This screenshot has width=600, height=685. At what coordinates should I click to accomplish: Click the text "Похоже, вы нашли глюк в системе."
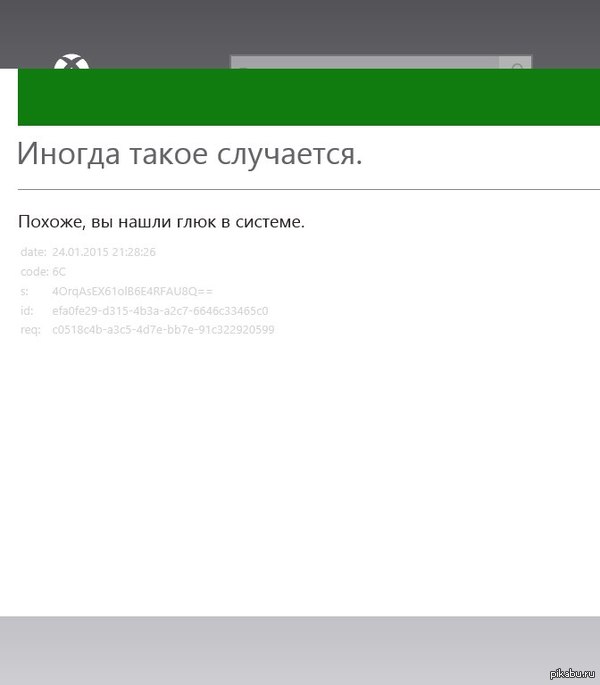point(161,222)
